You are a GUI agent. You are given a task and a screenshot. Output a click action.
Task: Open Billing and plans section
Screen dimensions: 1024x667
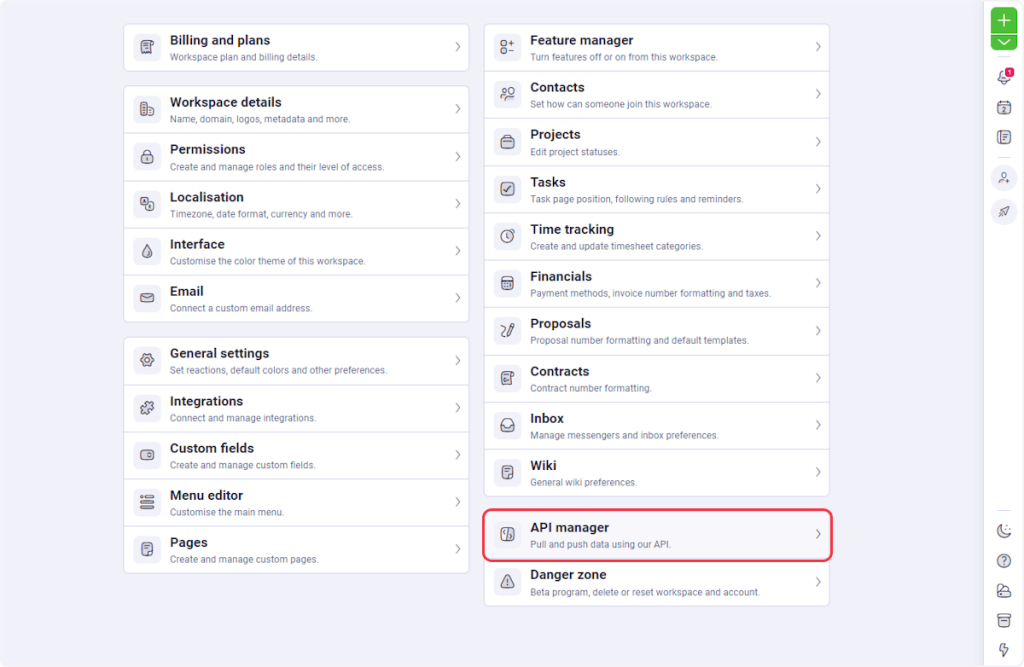coord(296,48)
